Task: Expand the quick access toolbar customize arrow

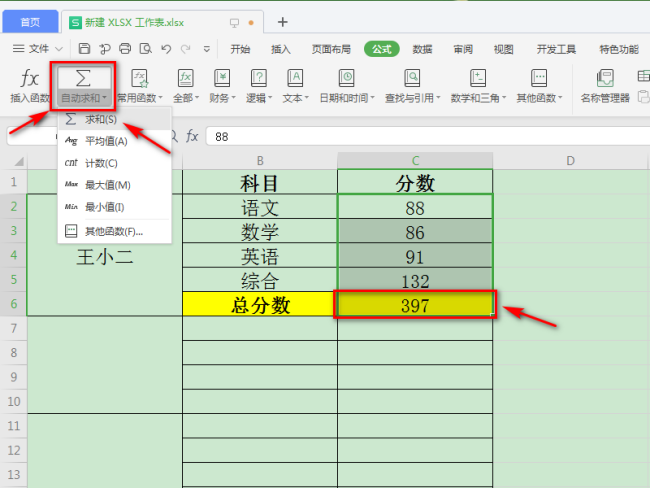Action: [x=206, y=49]
